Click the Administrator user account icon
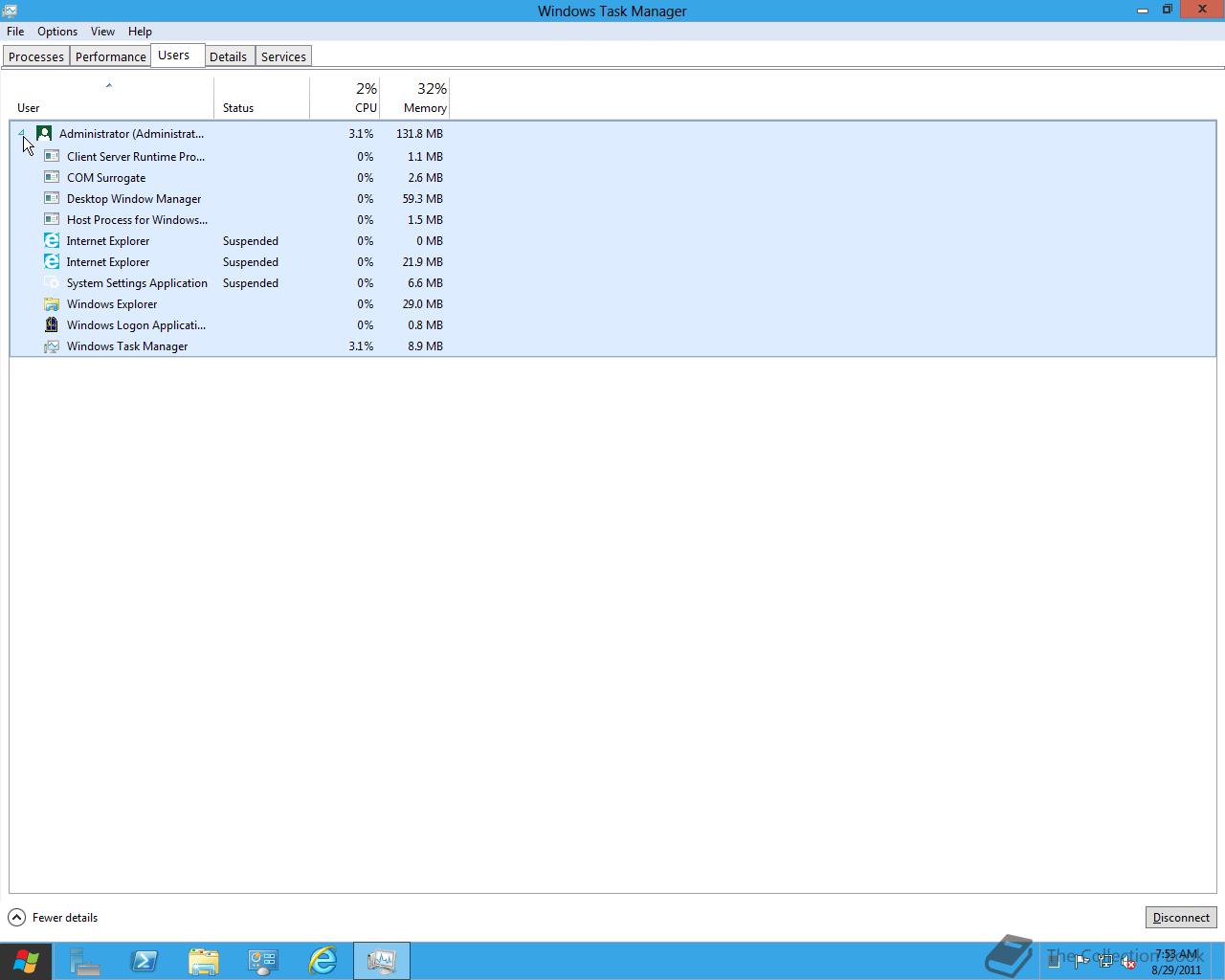 click(x=44, y=133)
